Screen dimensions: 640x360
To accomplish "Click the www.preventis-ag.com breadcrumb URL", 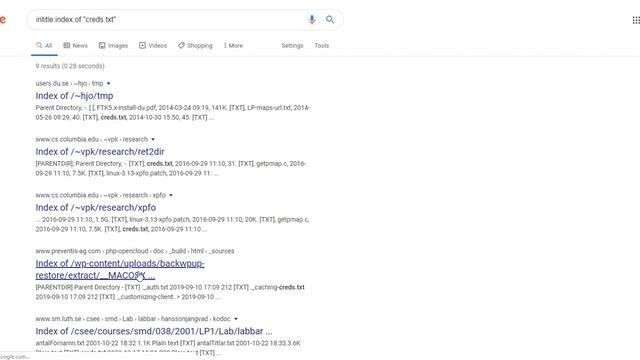I will tap(135, 251).
